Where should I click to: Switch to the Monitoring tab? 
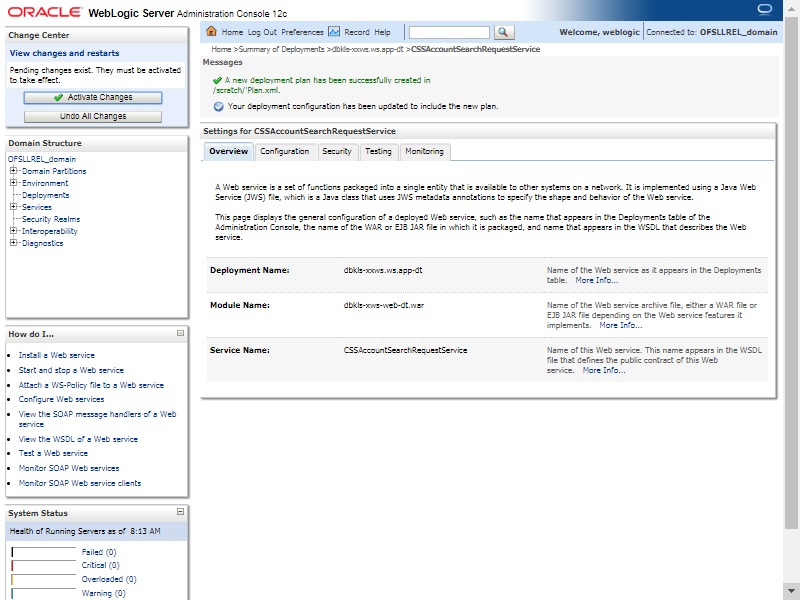pos(424,152)
